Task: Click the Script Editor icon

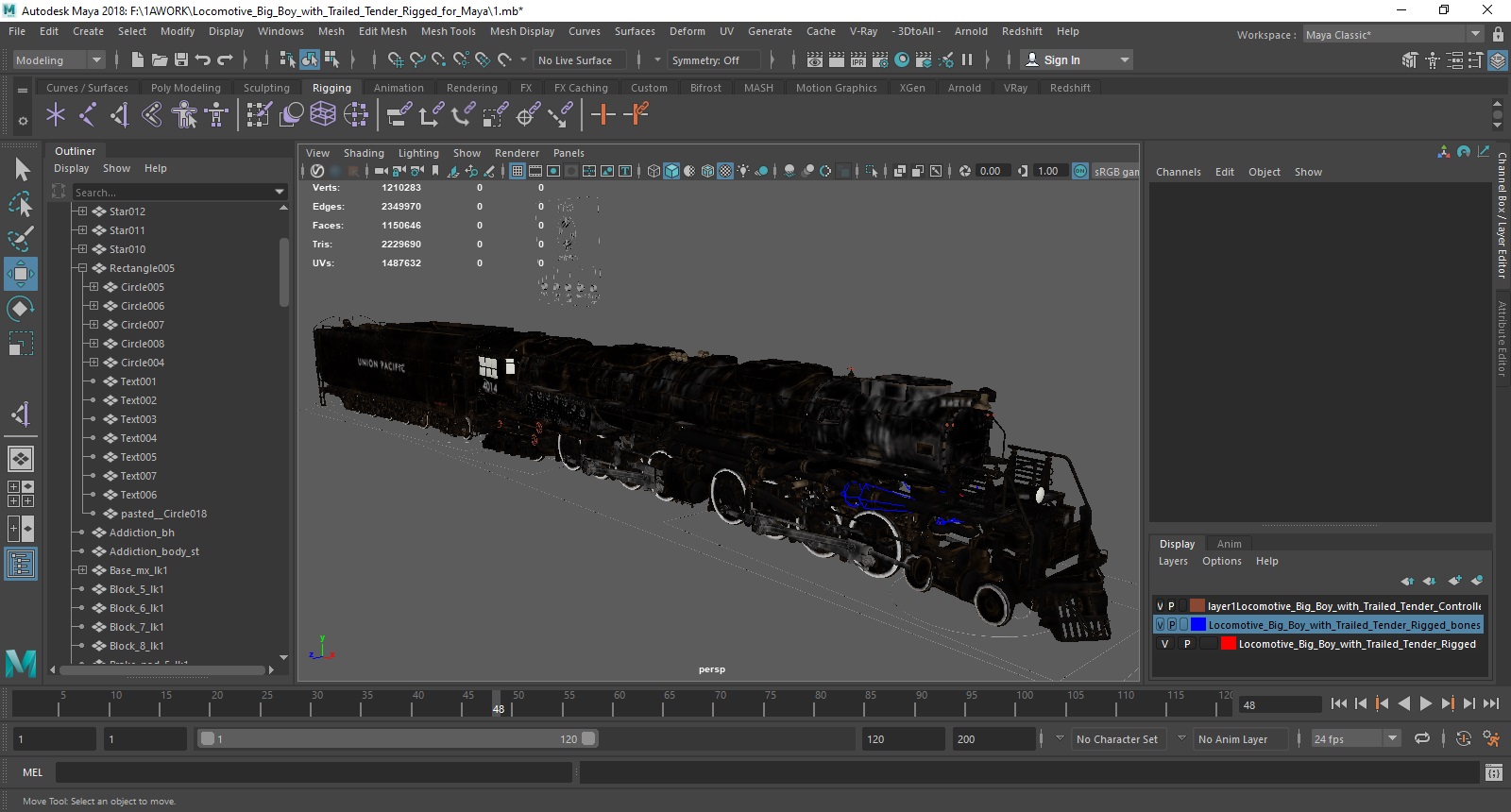Action: tap(1493, 772)
